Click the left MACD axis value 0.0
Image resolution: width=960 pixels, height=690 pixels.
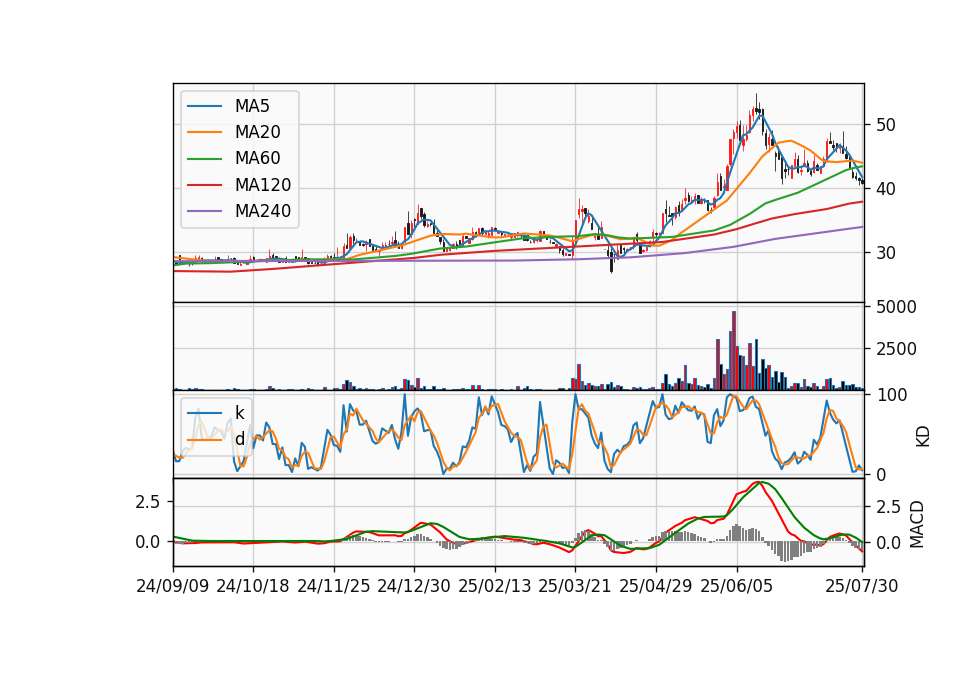click(x=148, y=542)
